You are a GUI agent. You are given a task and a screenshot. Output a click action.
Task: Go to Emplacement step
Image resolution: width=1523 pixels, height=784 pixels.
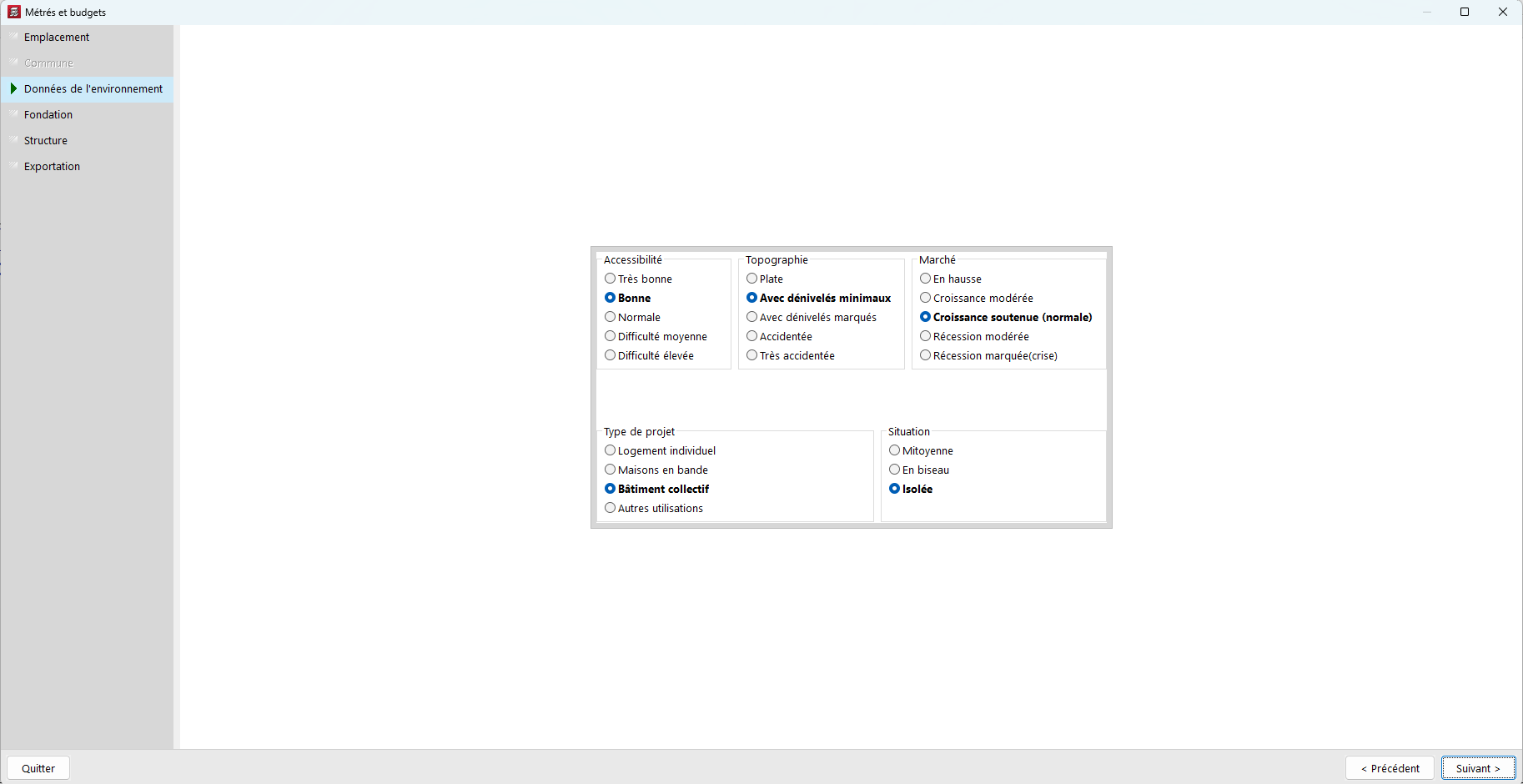pyautogui.click(x=87, y=38)
